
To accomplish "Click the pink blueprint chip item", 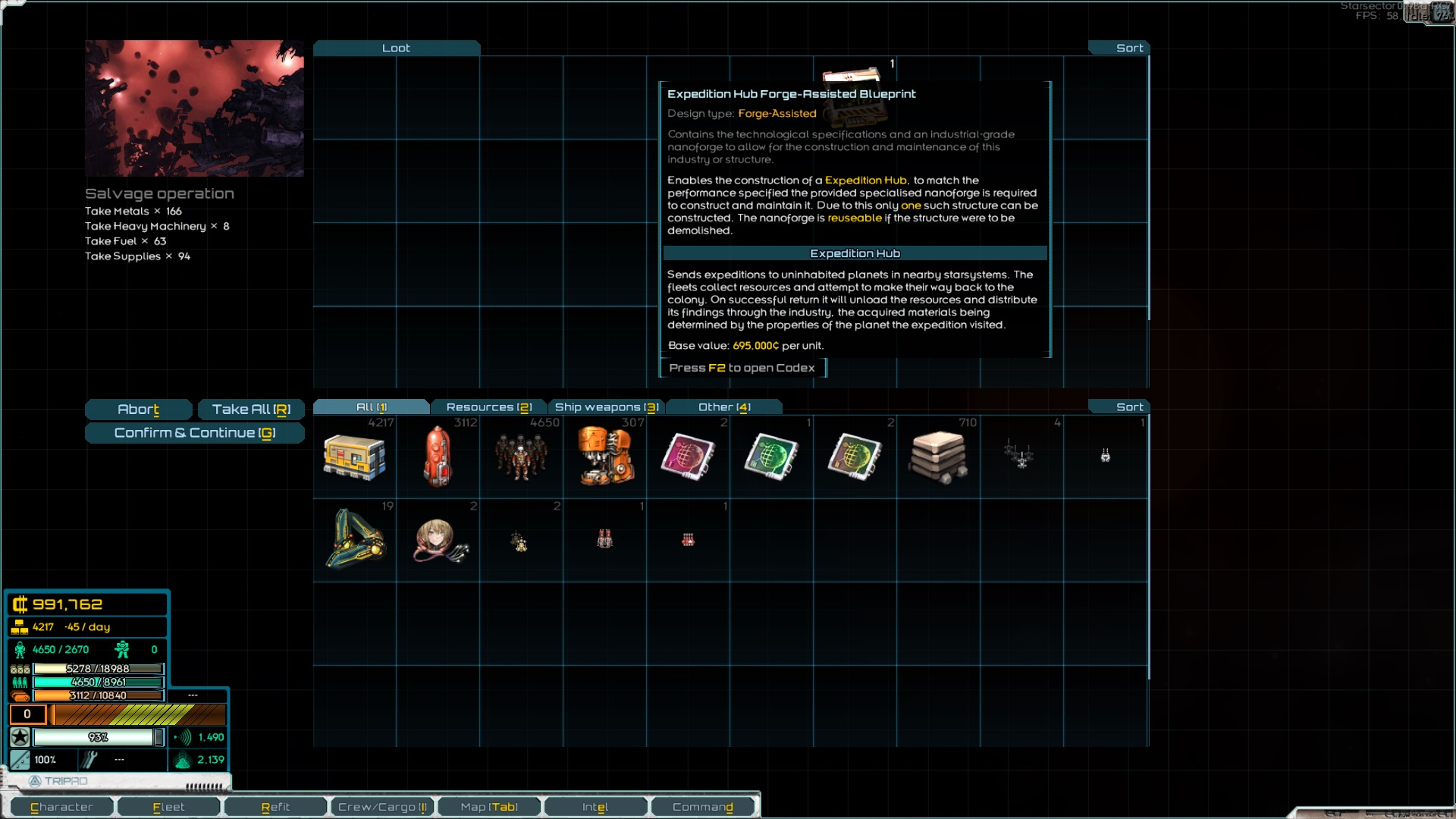I will click(688, 457).
